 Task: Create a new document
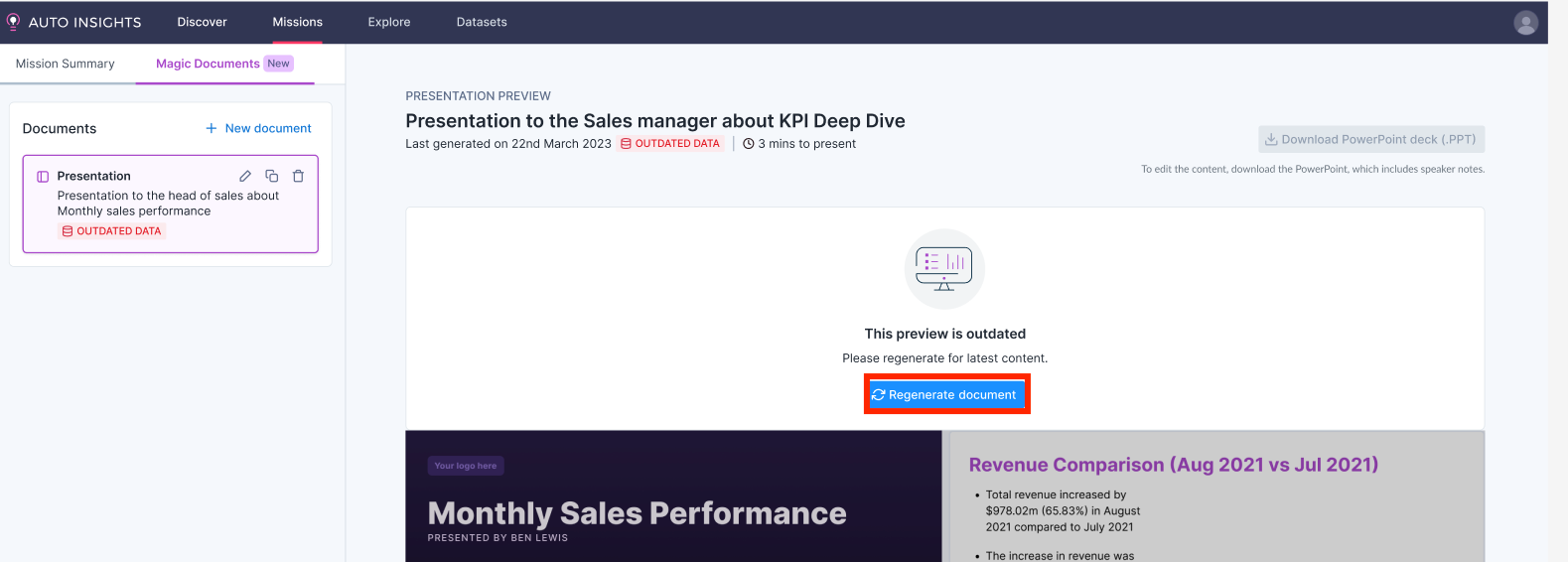[x=258, y=128]
